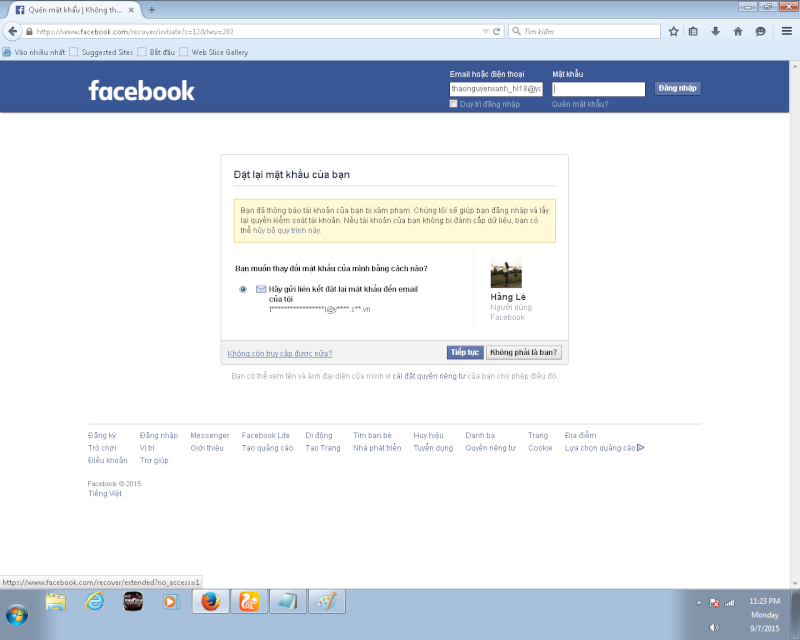Screen dimensions: 800x640
Task: Open footer 'Cookie' link
Action: tap(540, 448)
